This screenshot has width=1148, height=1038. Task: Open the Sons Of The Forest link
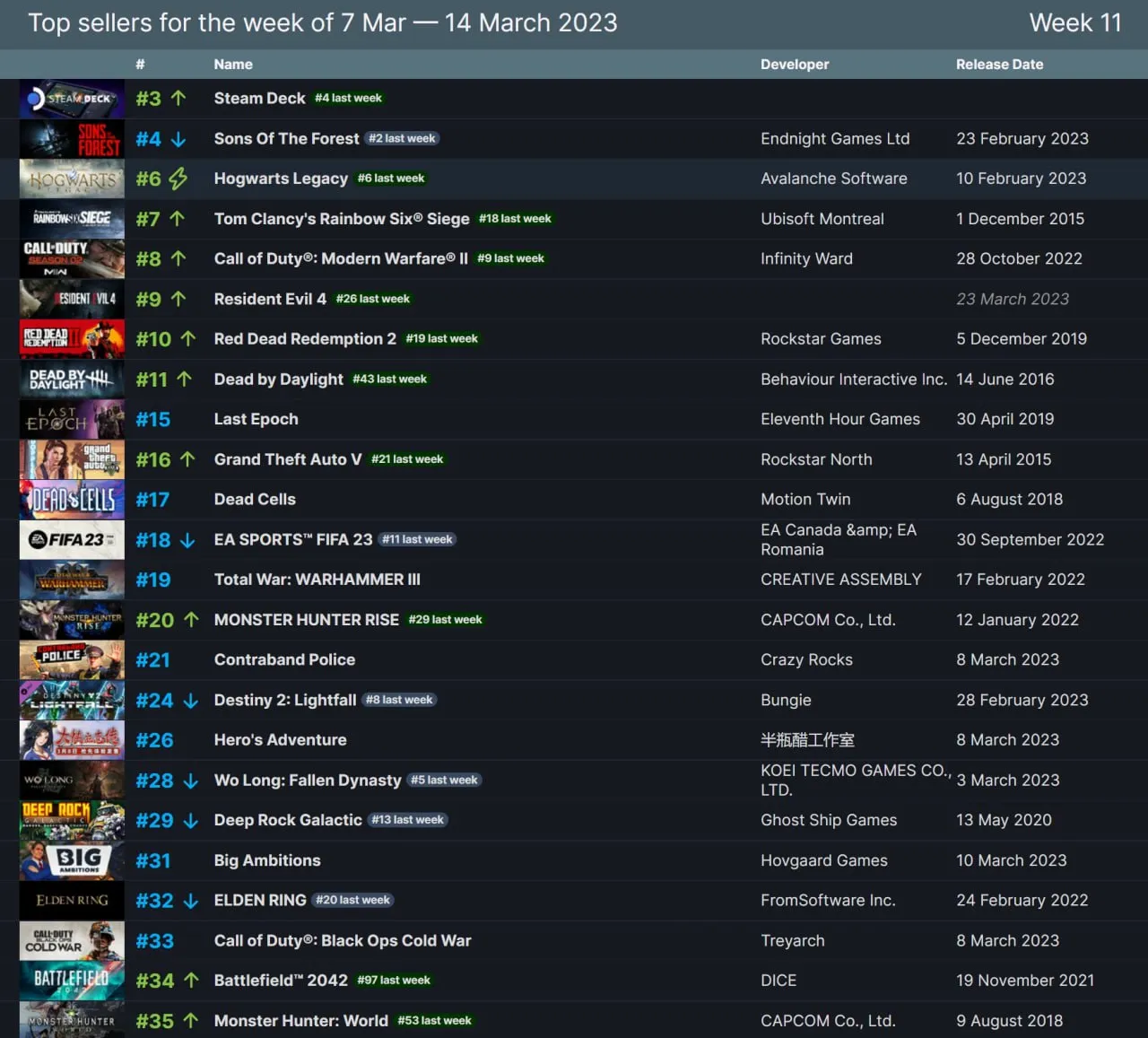point(286,138)
